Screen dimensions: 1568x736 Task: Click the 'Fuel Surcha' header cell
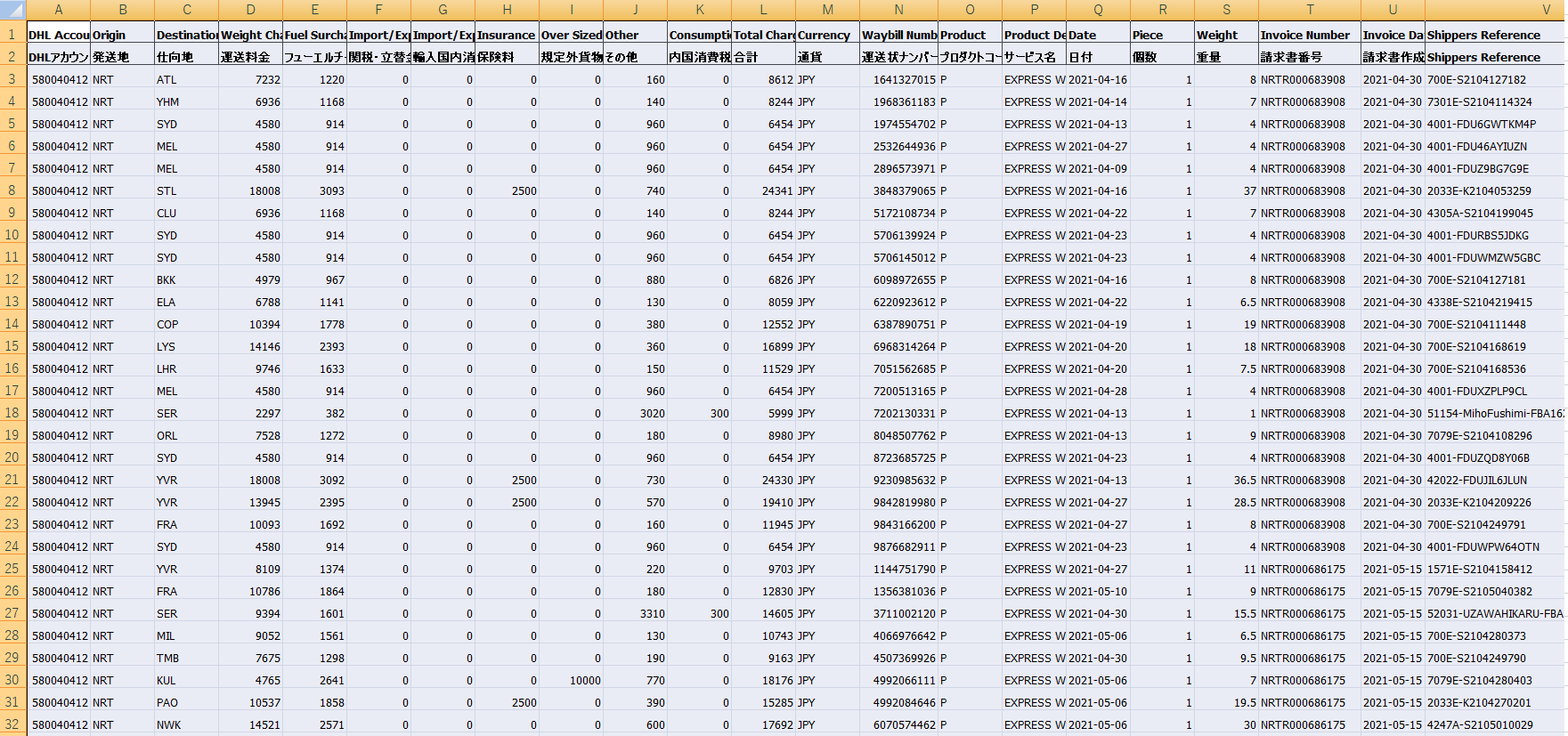coord(315,35)
